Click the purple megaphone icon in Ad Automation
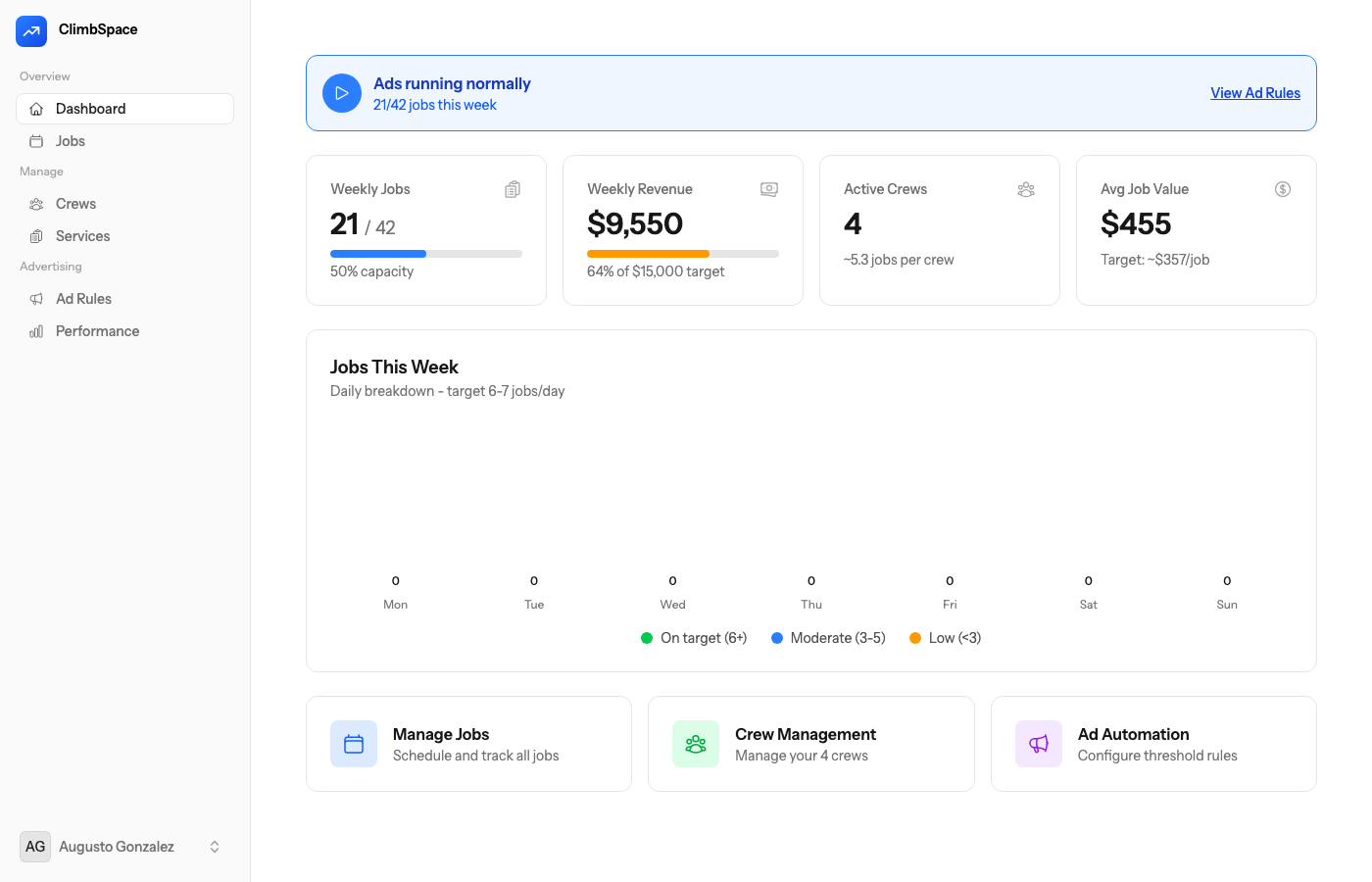The width and height of the screenshot is (1372, 882). point(1039,744)
